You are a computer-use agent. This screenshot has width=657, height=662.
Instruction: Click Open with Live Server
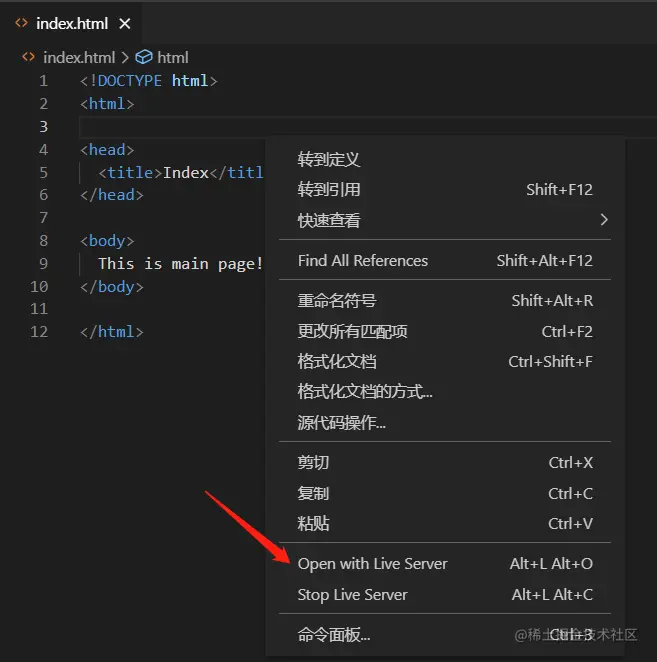click(445, 564)
